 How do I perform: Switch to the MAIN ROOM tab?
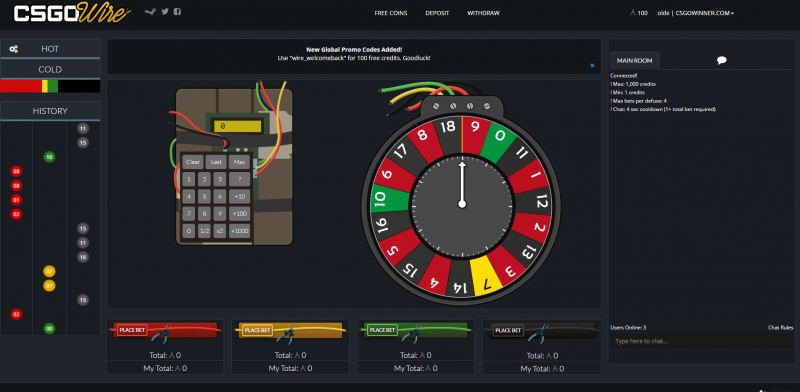[x=634, y=60]
